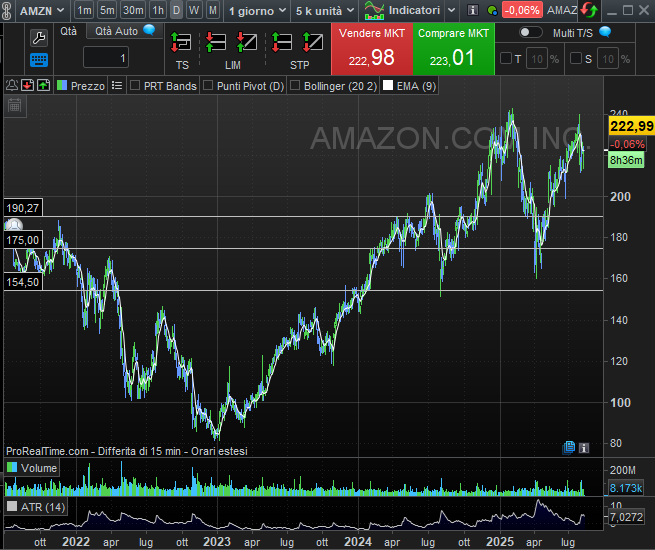Click the red-green refresh arrows icon

[589, 10]
